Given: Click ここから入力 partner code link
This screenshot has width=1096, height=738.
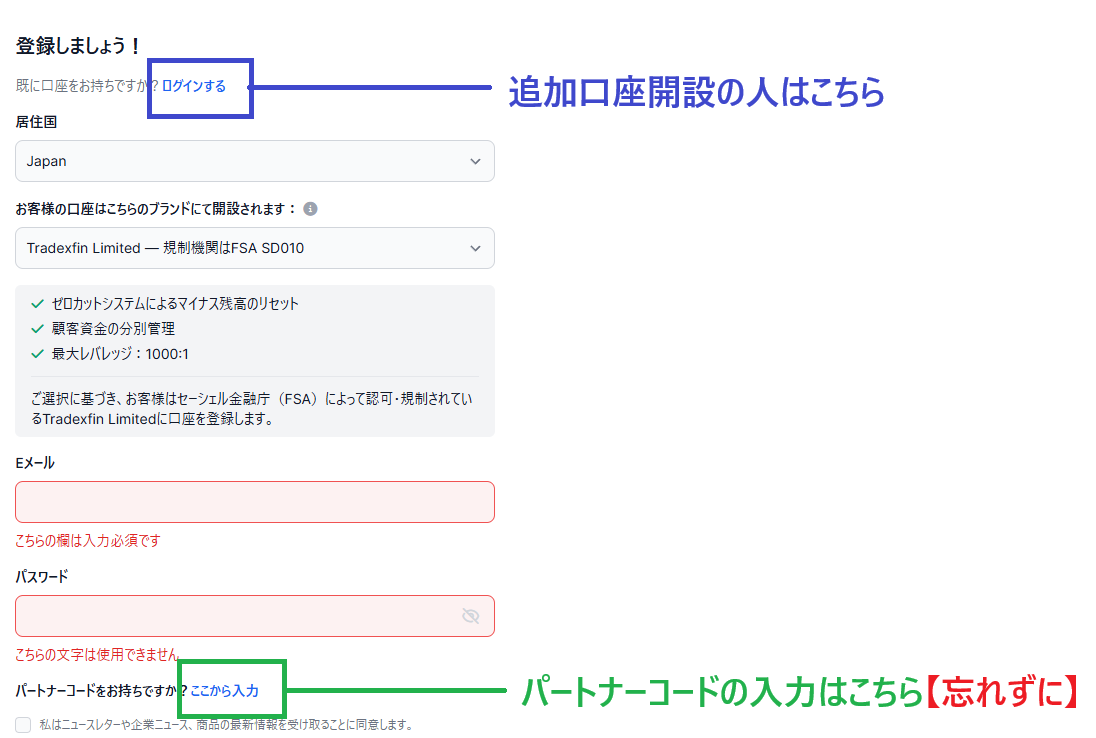Looking at the screenshot, I should [225, 690].
